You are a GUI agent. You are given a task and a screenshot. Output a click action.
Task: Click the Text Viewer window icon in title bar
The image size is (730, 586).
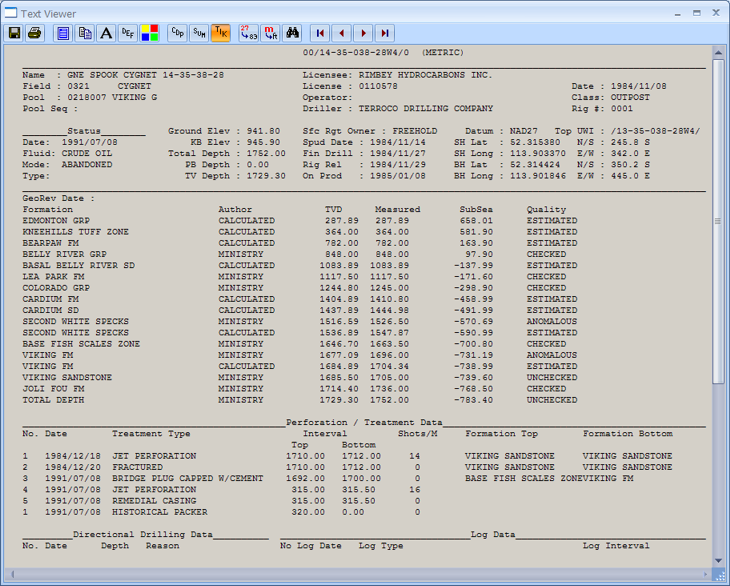11,13
